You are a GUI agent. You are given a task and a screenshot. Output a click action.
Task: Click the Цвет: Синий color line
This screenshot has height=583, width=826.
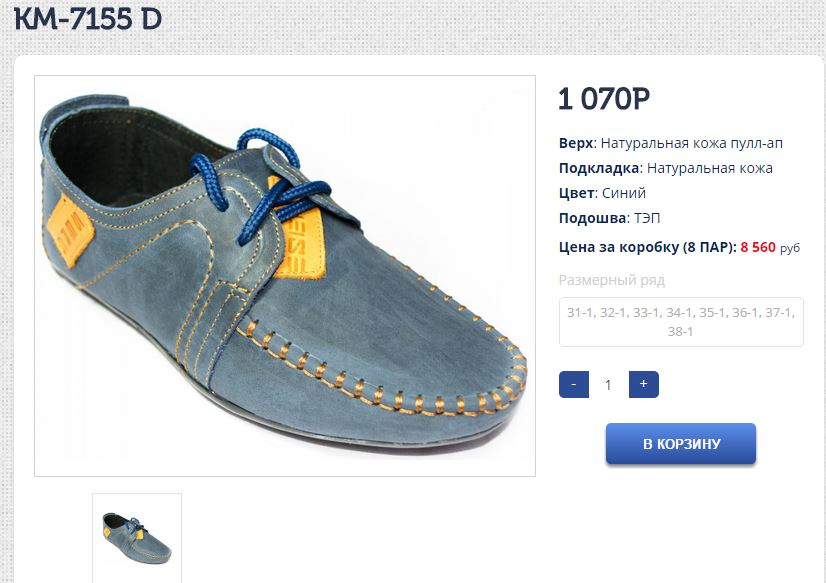[x=602, y=193]
